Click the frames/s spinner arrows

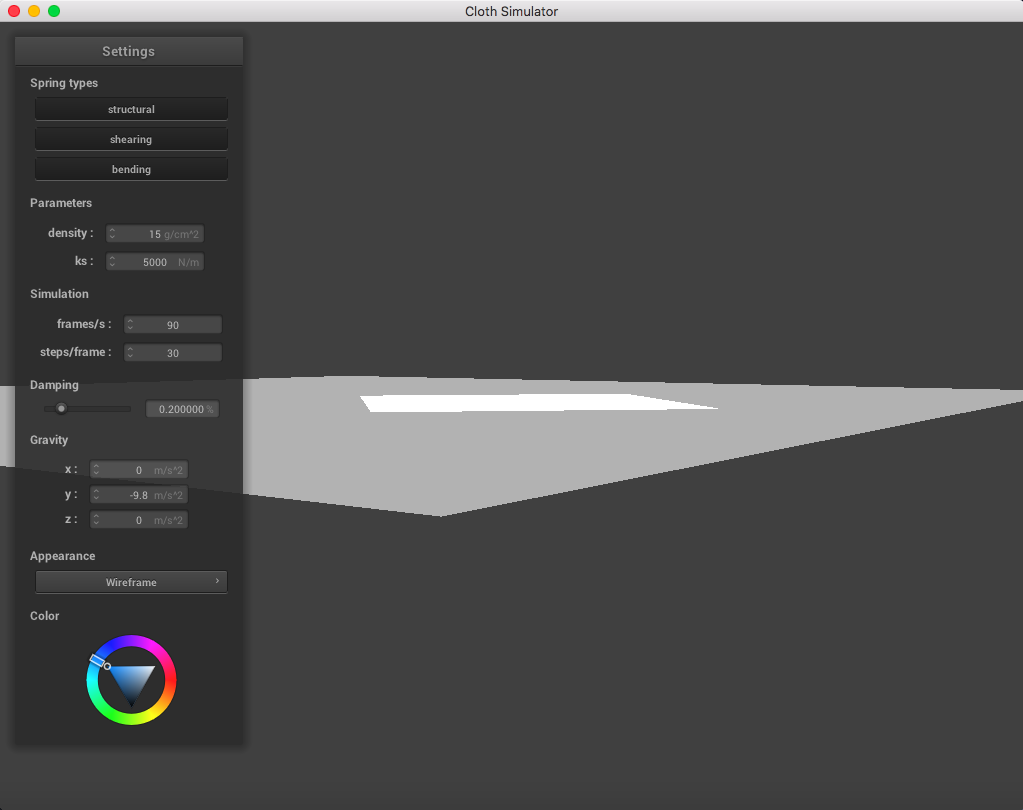[x=130, y=324]
